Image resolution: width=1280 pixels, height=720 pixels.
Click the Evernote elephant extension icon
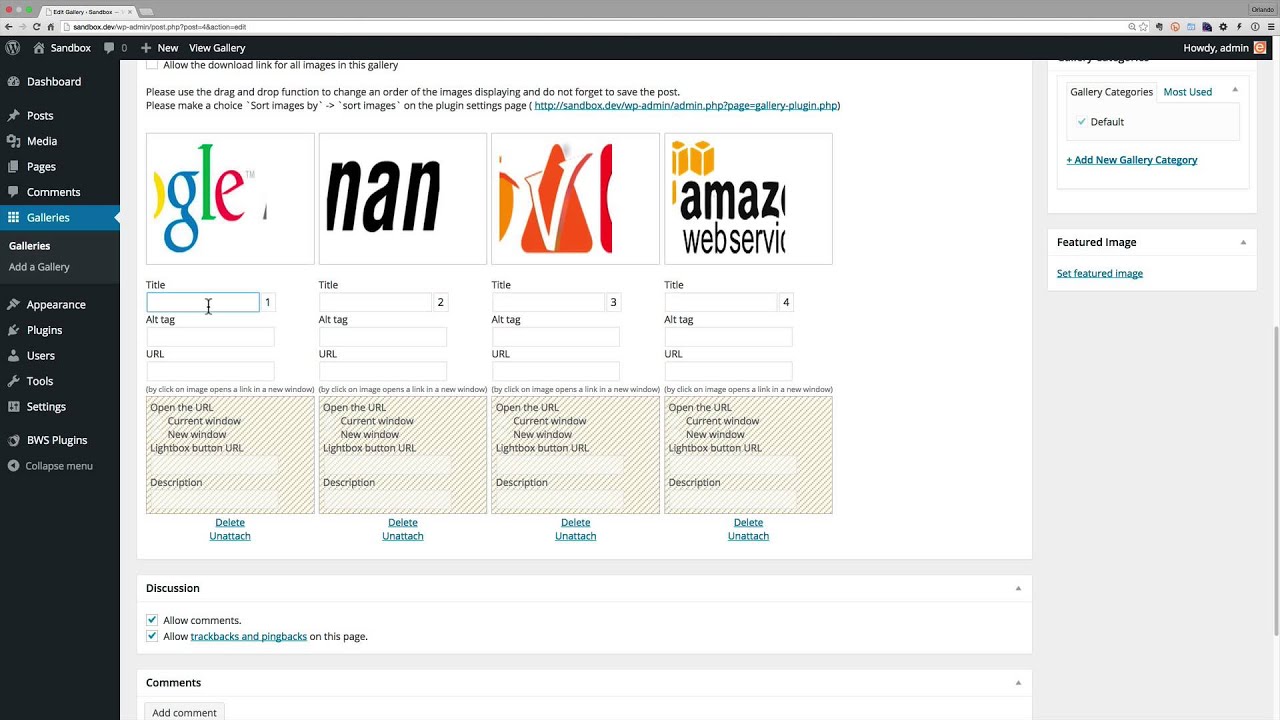tap(1159, 27)
